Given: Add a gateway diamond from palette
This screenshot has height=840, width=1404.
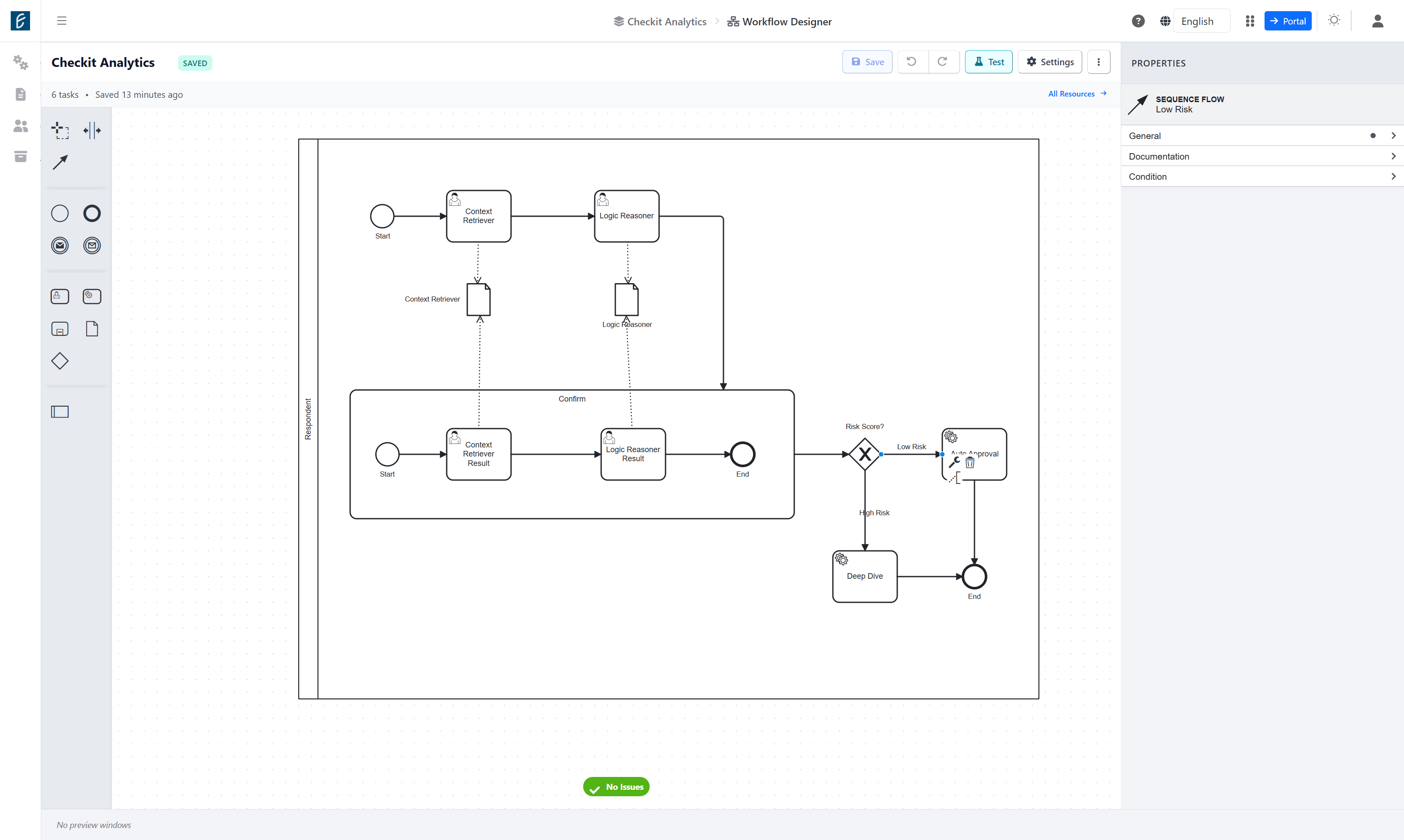Looking at the screenshot, I should [x=60, y=361].
